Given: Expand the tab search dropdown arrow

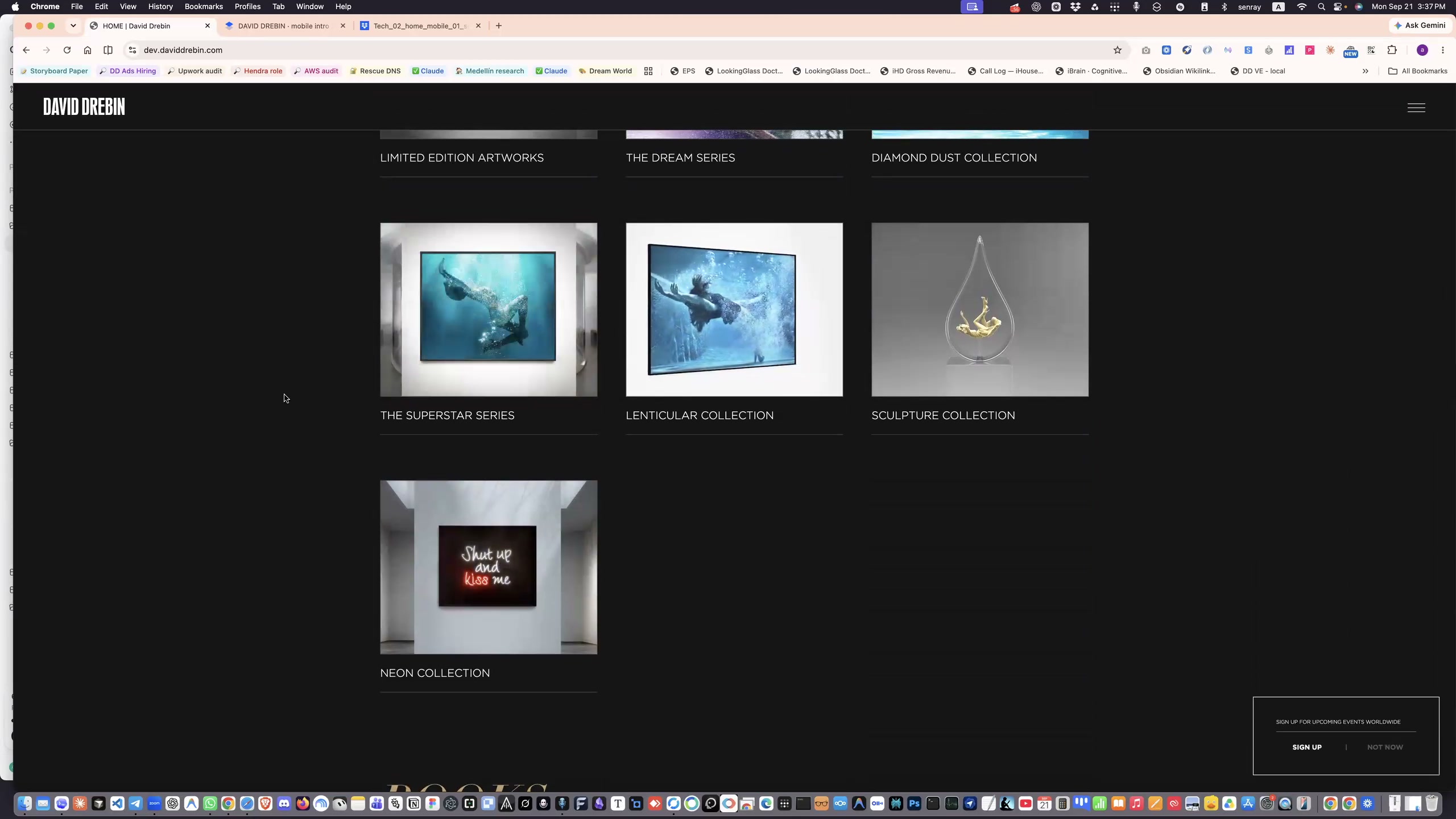Looking at the screenshot, I should click(x=73, y=26).
